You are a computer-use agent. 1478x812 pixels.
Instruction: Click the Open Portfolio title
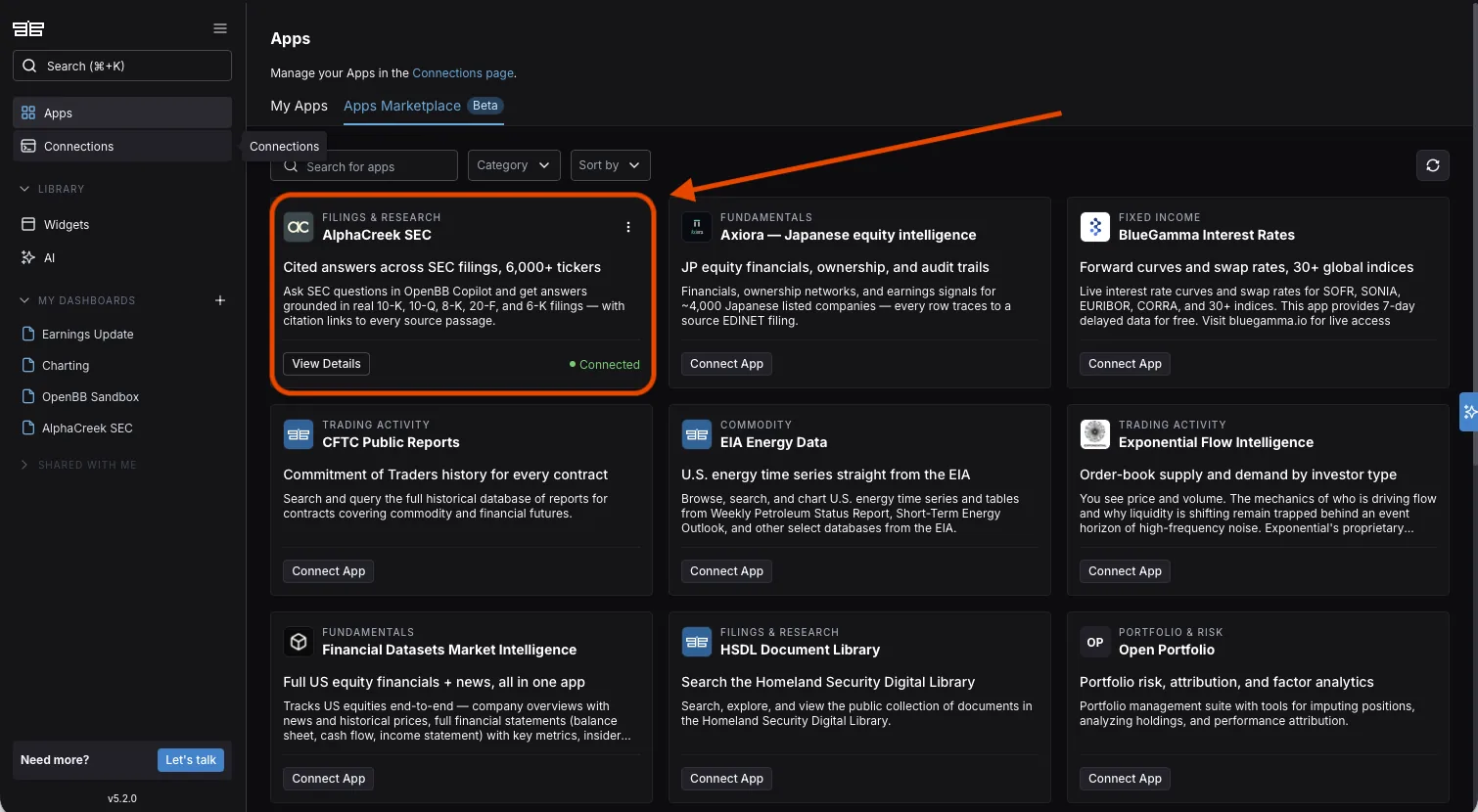coord(1167,650)
